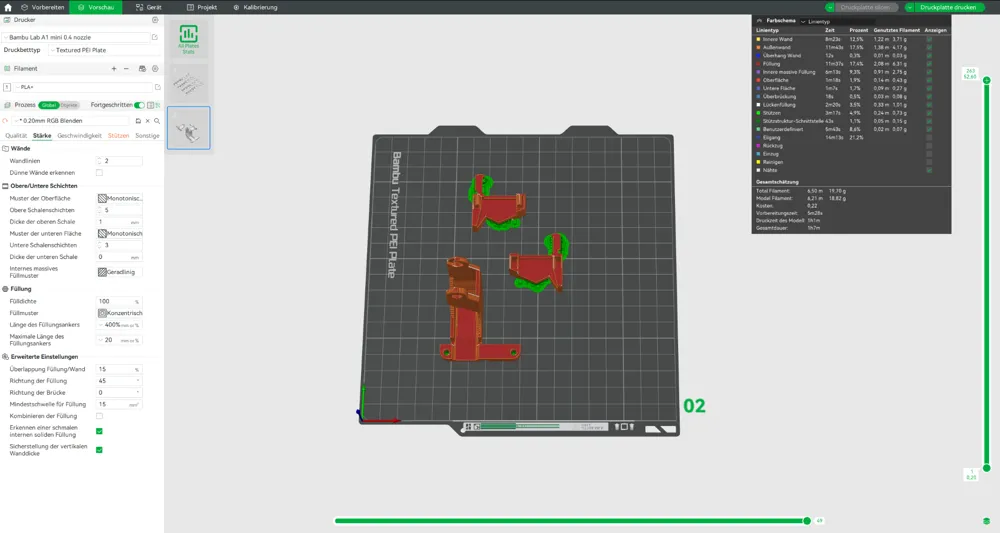Enable Kombinieren der Füllung checkbox

tap(99, 416)
